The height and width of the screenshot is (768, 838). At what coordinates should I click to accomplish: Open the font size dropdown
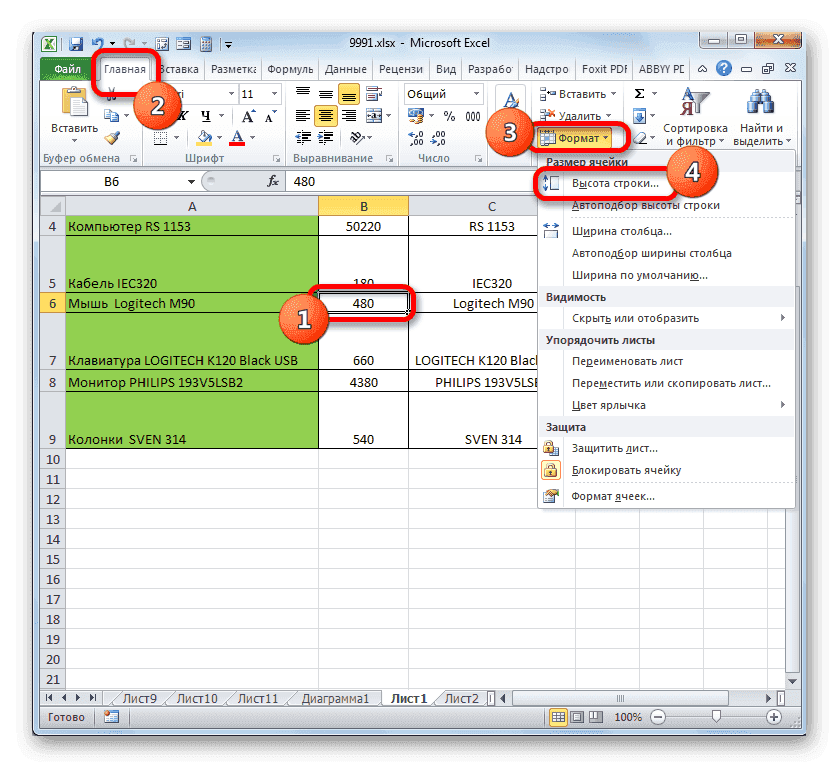[x=272, y=93]
